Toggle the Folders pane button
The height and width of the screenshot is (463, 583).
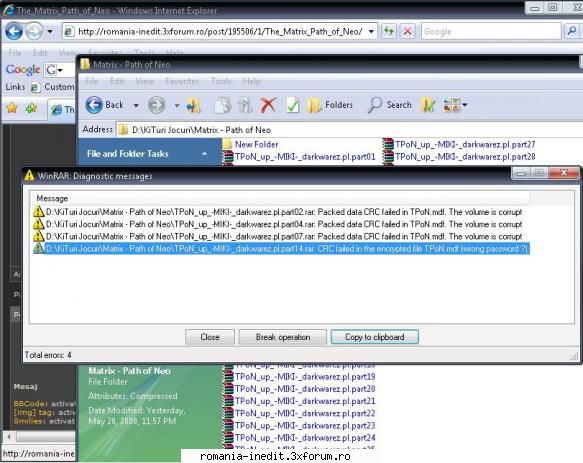point(330,105)
